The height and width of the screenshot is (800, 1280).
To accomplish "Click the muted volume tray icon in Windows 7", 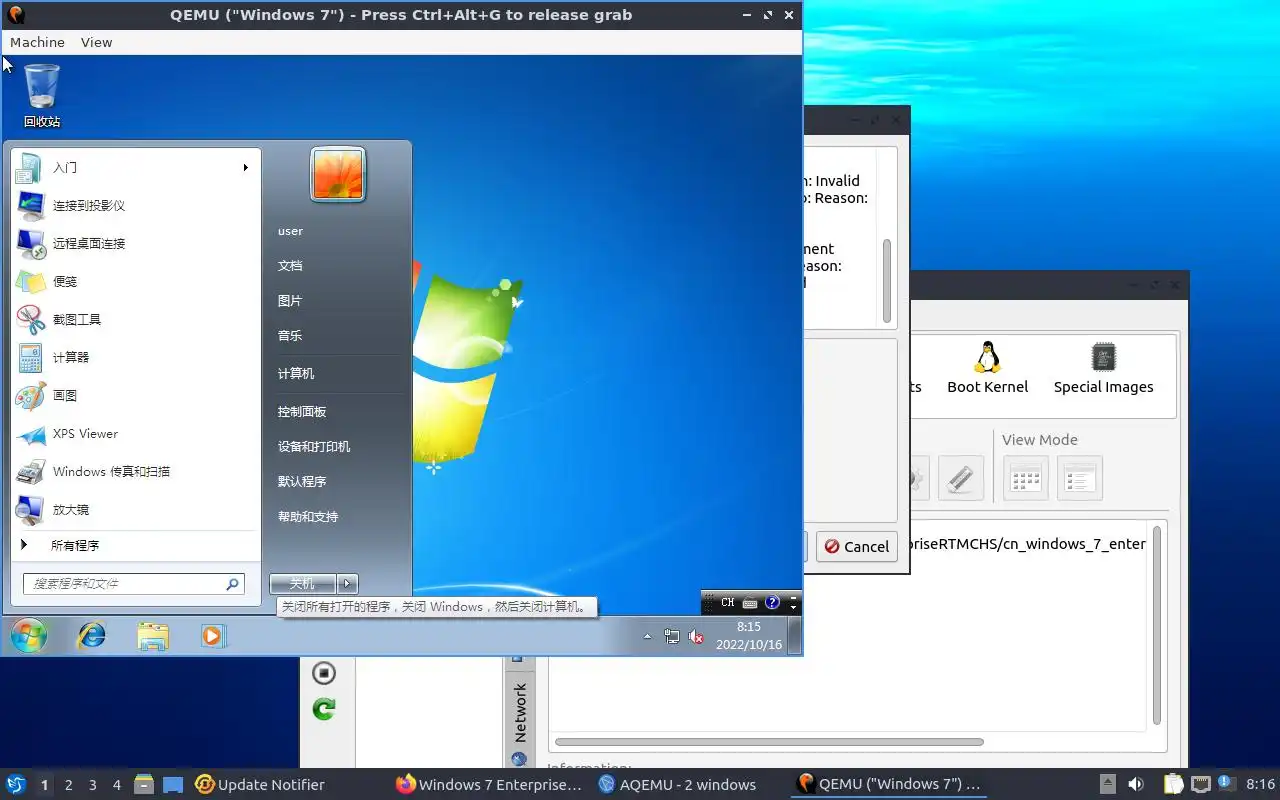I will tap(696, 636).
